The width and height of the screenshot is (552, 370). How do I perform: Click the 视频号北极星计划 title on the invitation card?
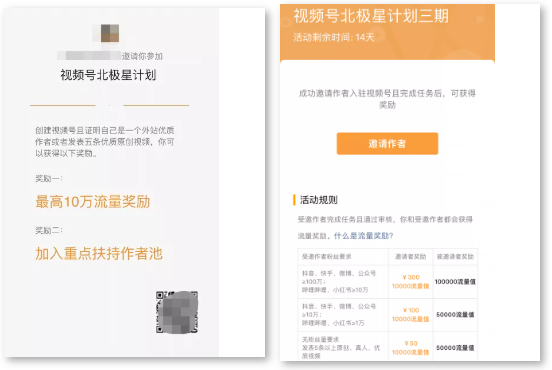pyautogui.click(x=108, y=75)
